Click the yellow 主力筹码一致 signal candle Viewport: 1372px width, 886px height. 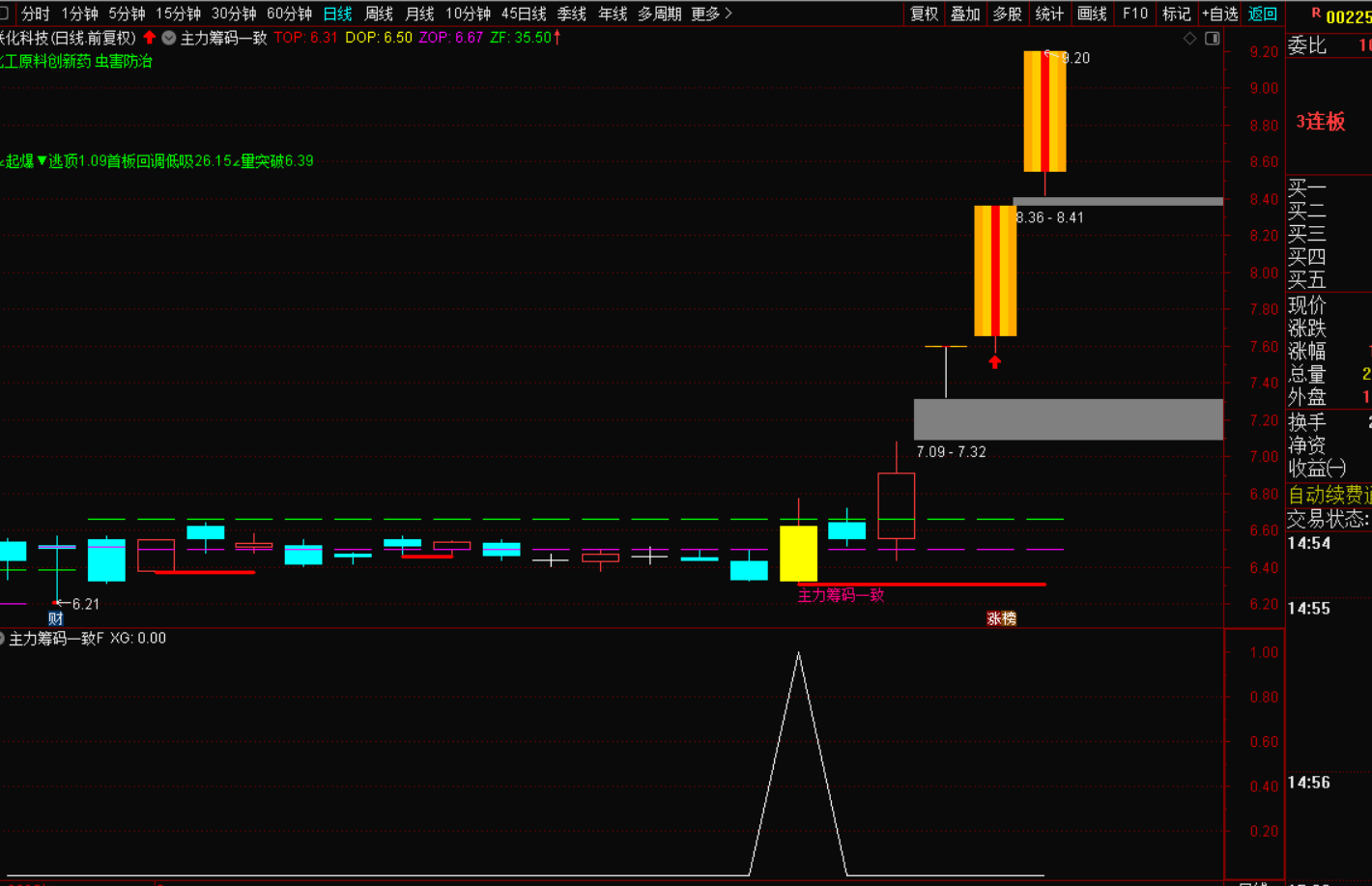(x=798, y=554)
